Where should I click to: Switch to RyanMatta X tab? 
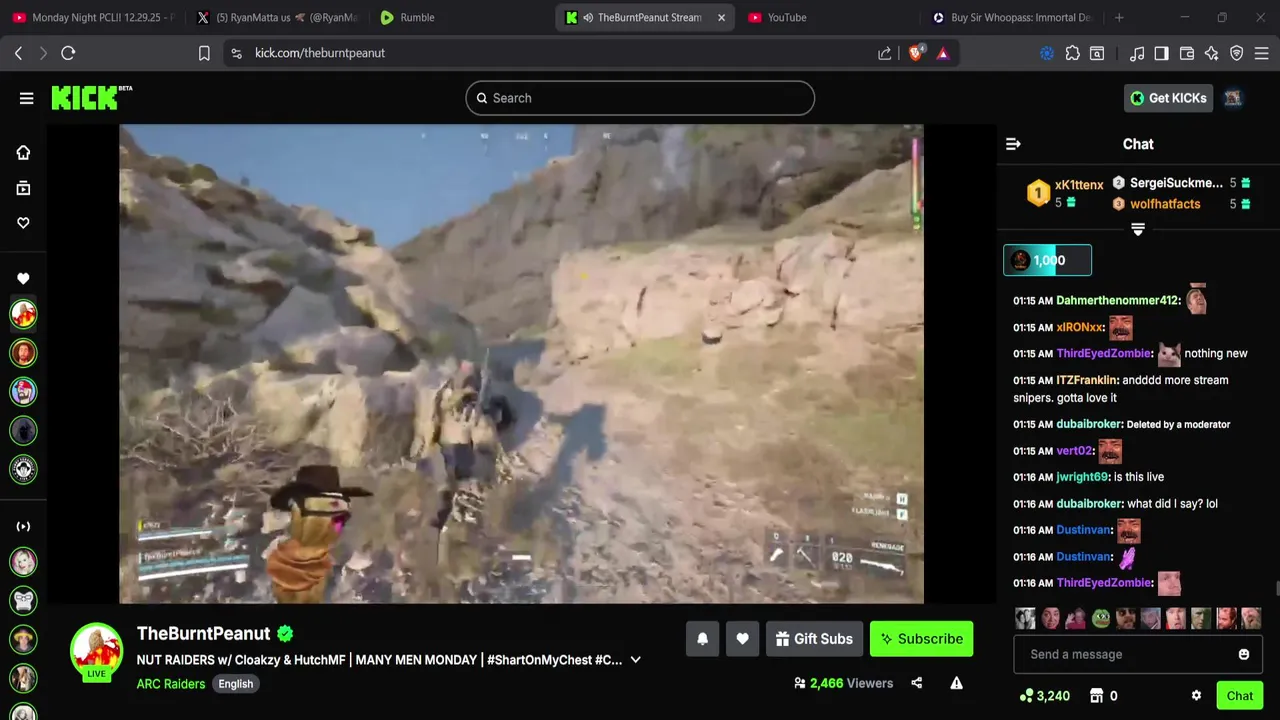coord(277,17)
